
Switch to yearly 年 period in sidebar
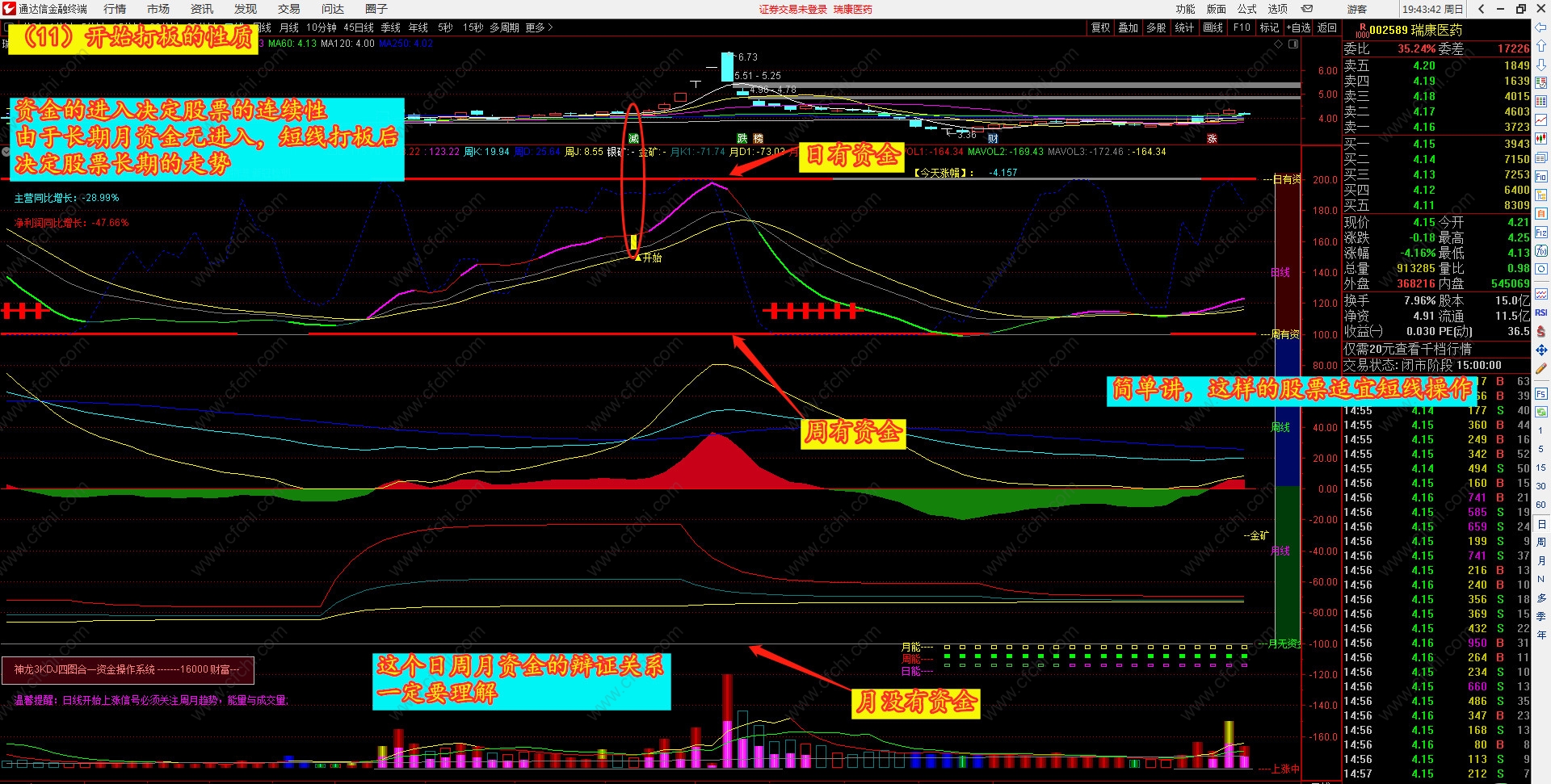pyautogui.click(x=1541, y=635)
